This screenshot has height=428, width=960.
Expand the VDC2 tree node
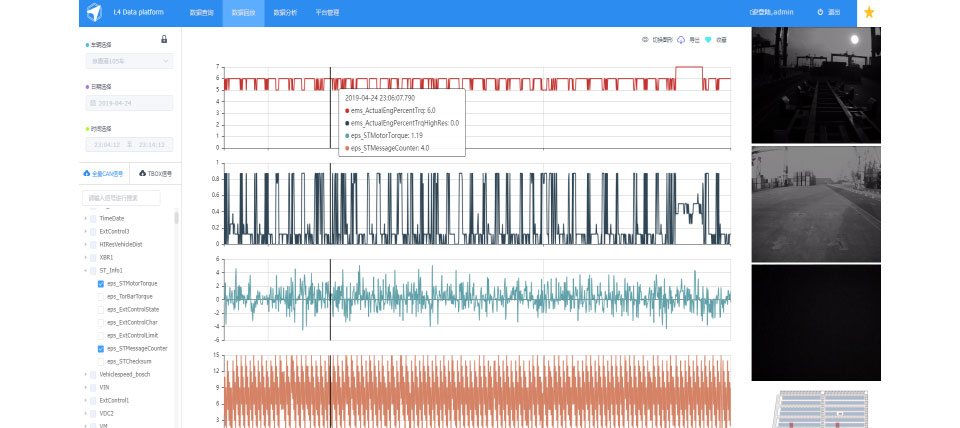click(85, 413)
